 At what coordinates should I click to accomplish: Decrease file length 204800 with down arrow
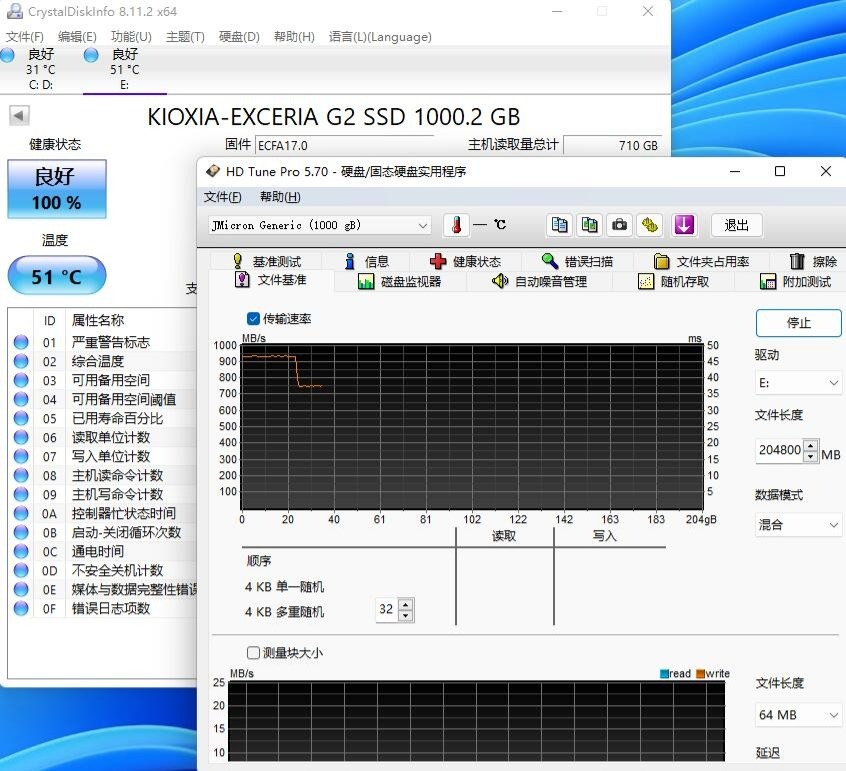[x=810, y=456]
